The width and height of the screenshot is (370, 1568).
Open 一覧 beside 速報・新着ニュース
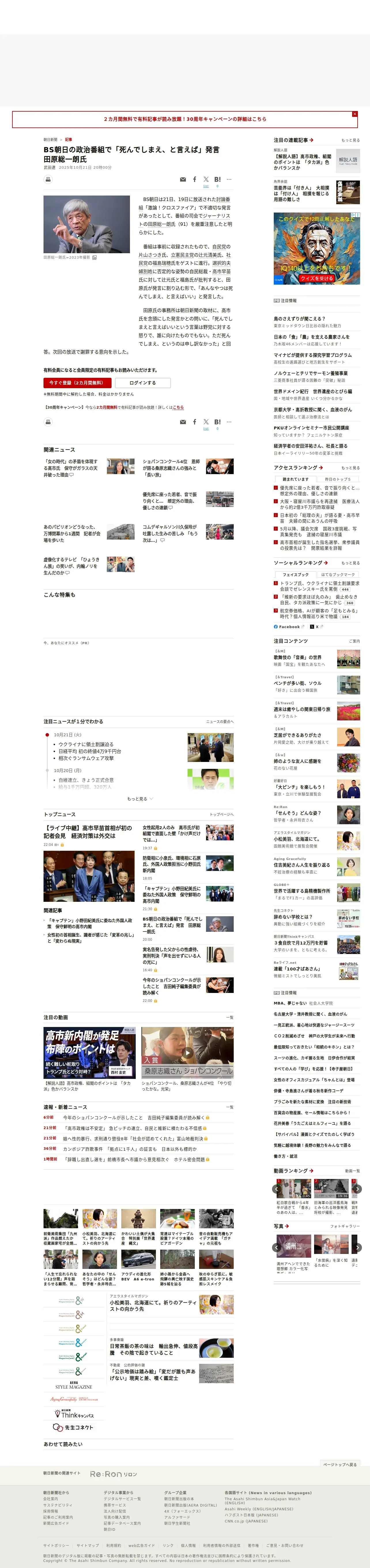tap(229, 1107)
